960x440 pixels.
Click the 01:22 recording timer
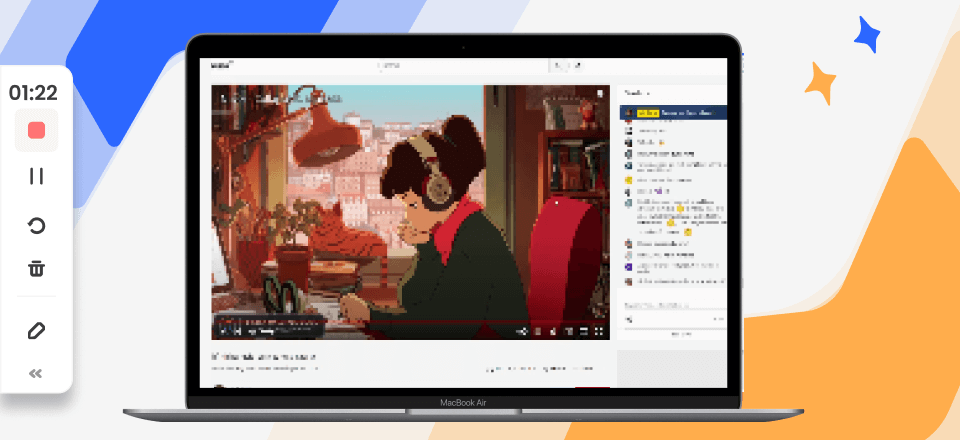tap(33, 93)
